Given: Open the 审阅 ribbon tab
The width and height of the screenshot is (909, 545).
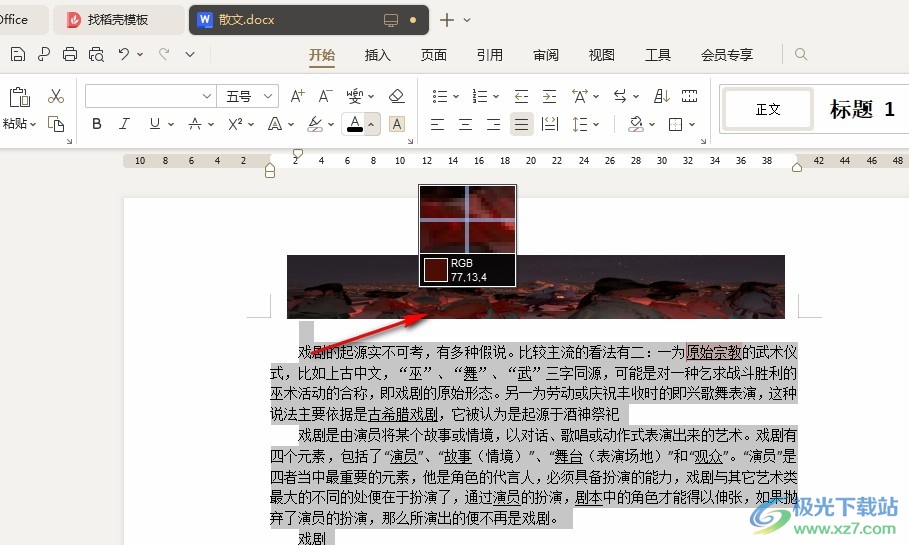Looking at the screenshot, I should click(x=546, y=55).
